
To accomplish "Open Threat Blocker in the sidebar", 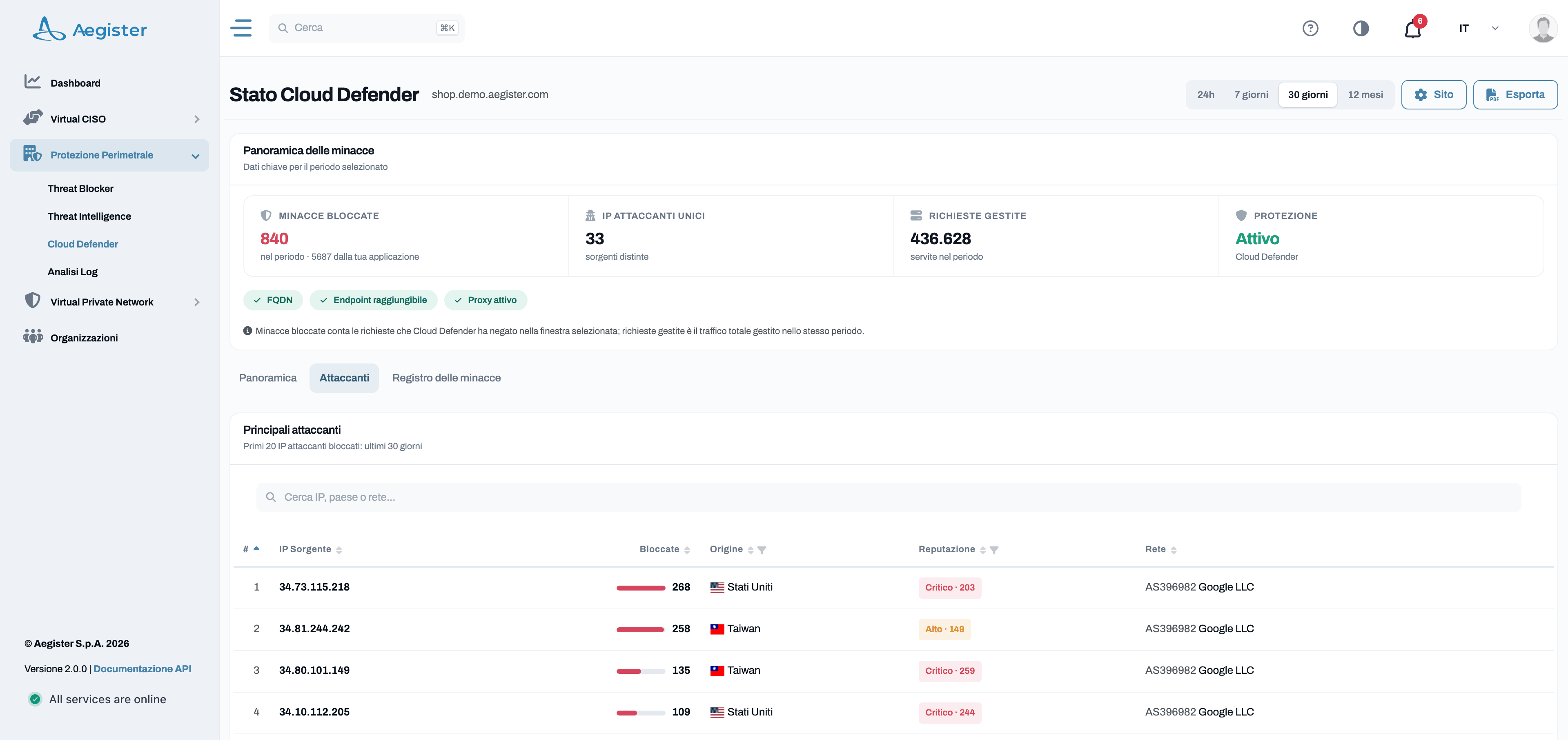I will tap(80, 189).
